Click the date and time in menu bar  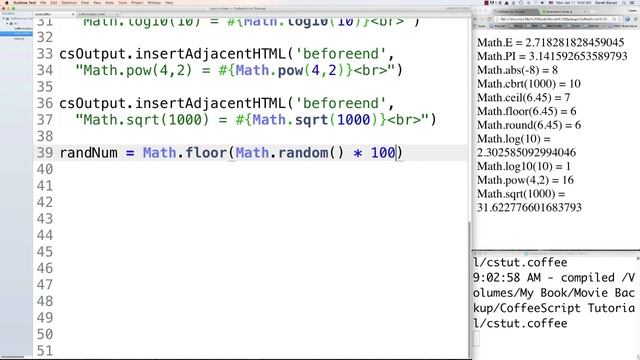pos(573,3)
